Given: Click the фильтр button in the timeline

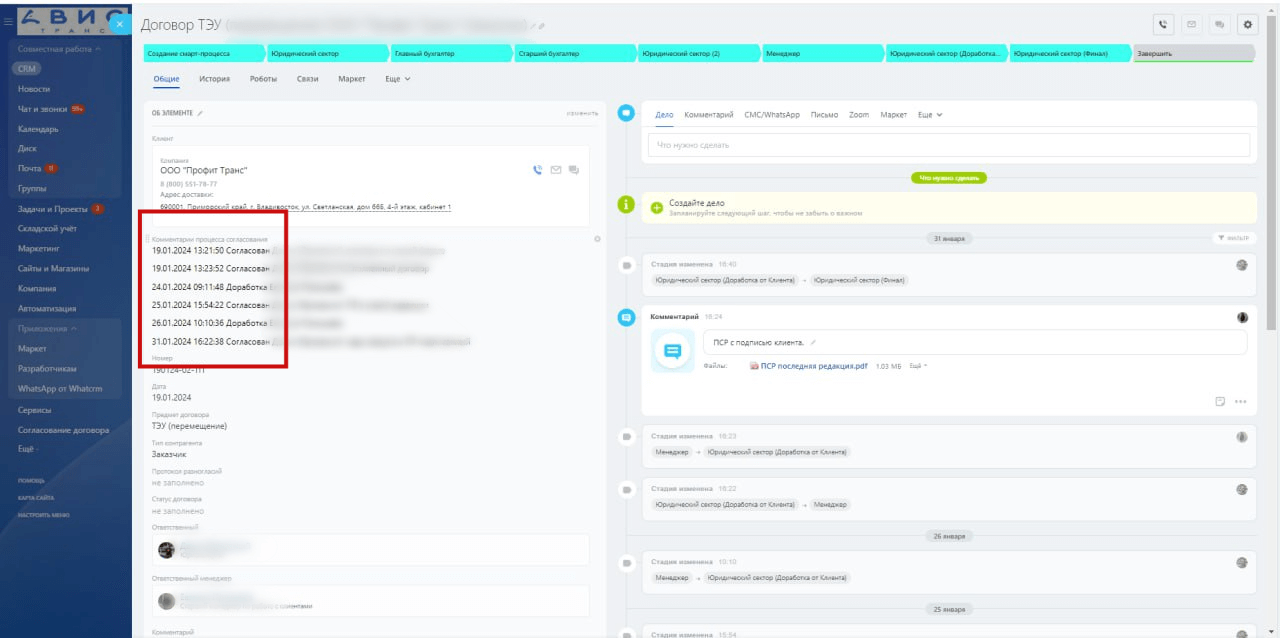Looking at the screenshot, I should [1231, 238].
